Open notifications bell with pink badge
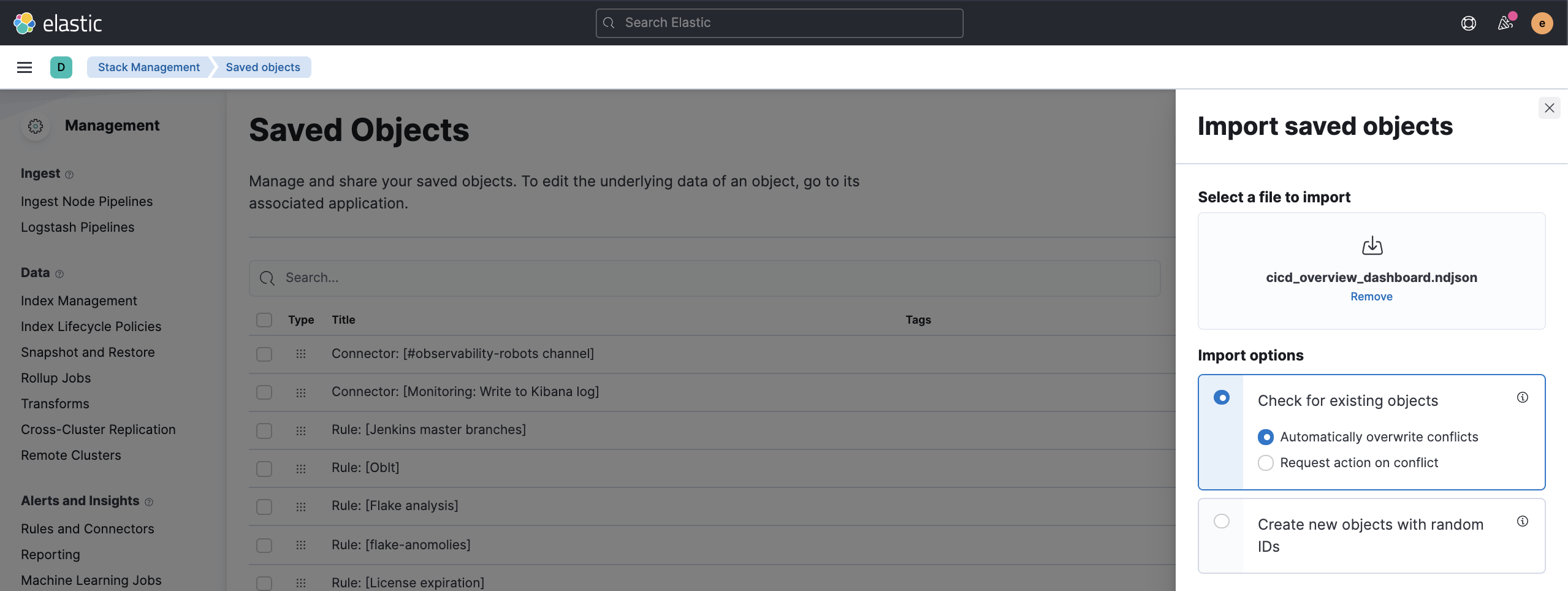 1505,23
